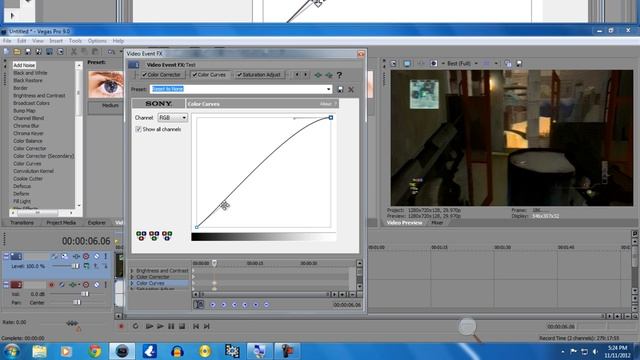Image resolution: width=640 pixels, height=360 pixels.
Task: Open the Edit menu
Action: [22, 41]
